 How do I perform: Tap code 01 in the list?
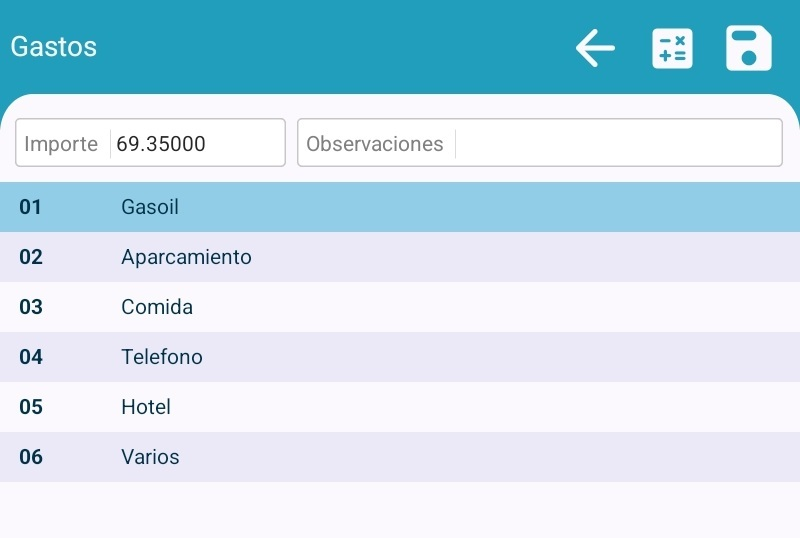[x=31, y=207]
